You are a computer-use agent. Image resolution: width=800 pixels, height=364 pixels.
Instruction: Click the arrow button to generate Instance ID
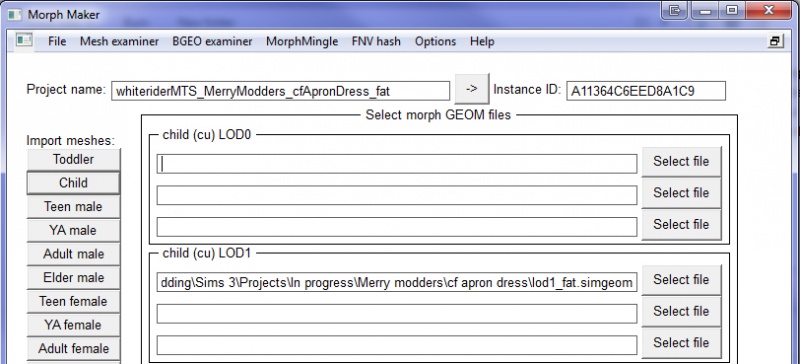tap(472, 89)
